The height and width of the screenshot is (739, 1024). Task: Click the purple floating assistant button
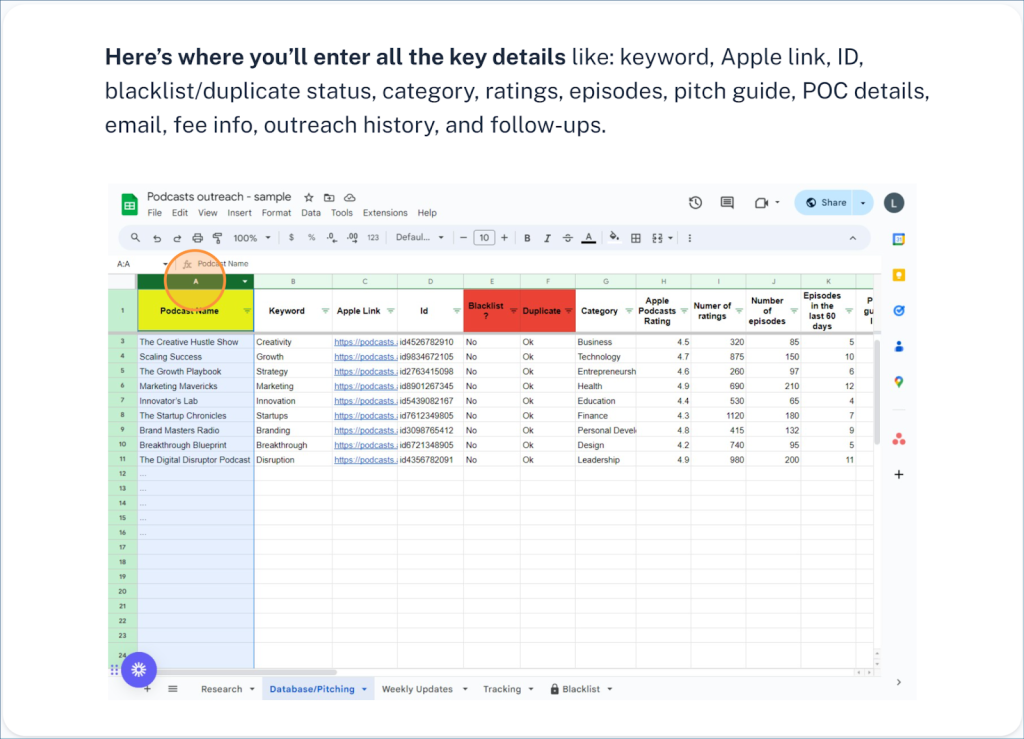coord(138,669)
